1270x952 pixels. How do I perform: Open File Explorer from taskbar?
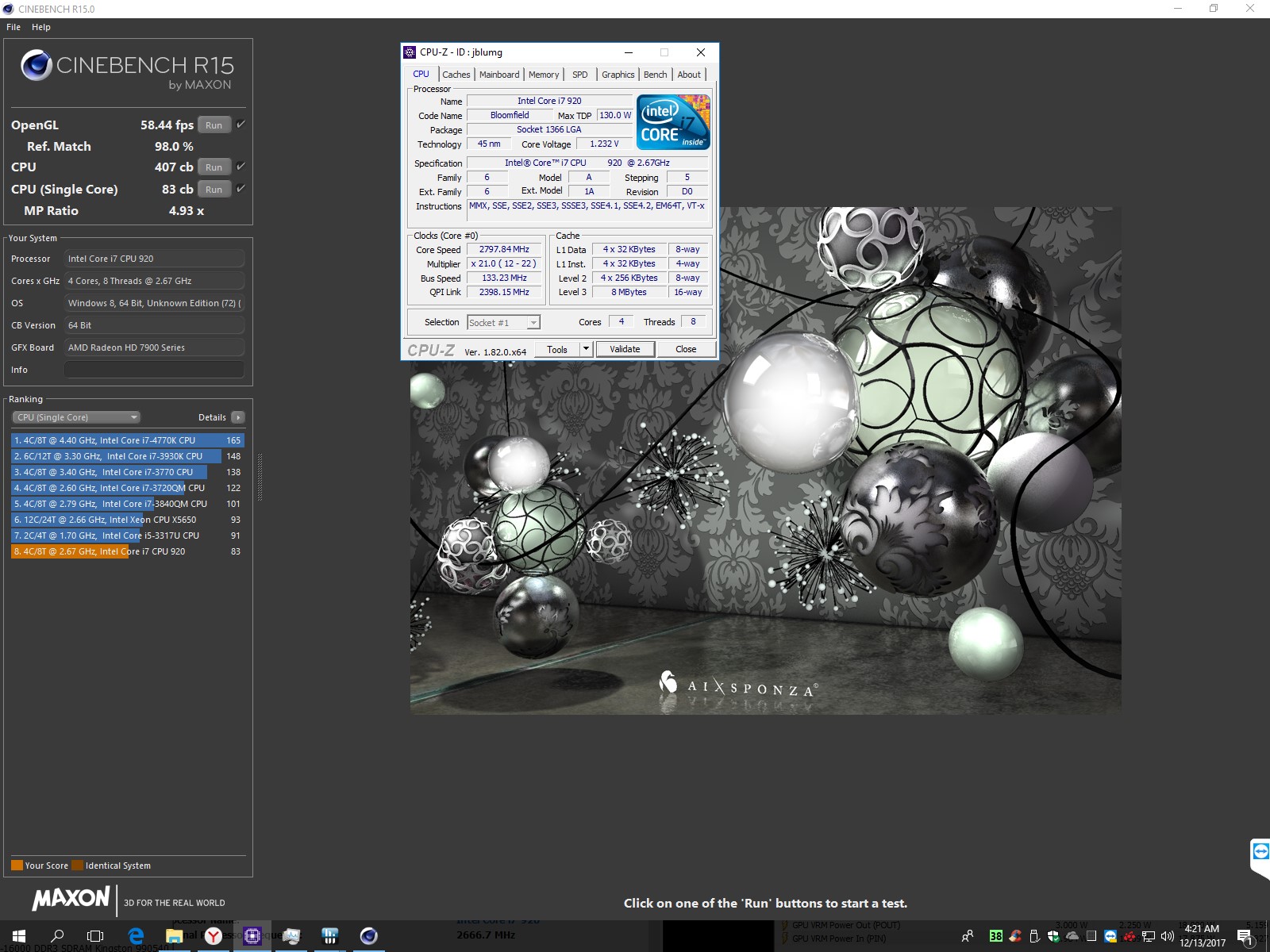(174, 936)
